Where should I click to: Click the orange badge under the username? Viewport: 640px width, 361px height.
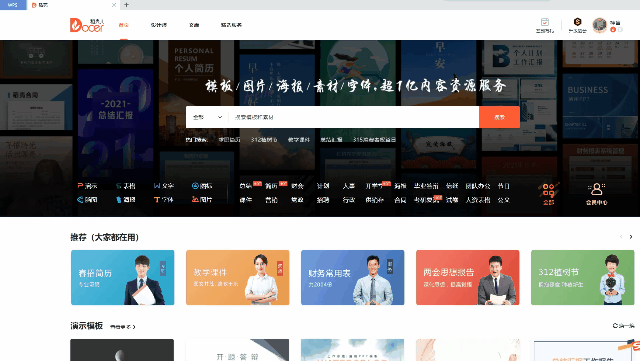(x=613, y=30)
